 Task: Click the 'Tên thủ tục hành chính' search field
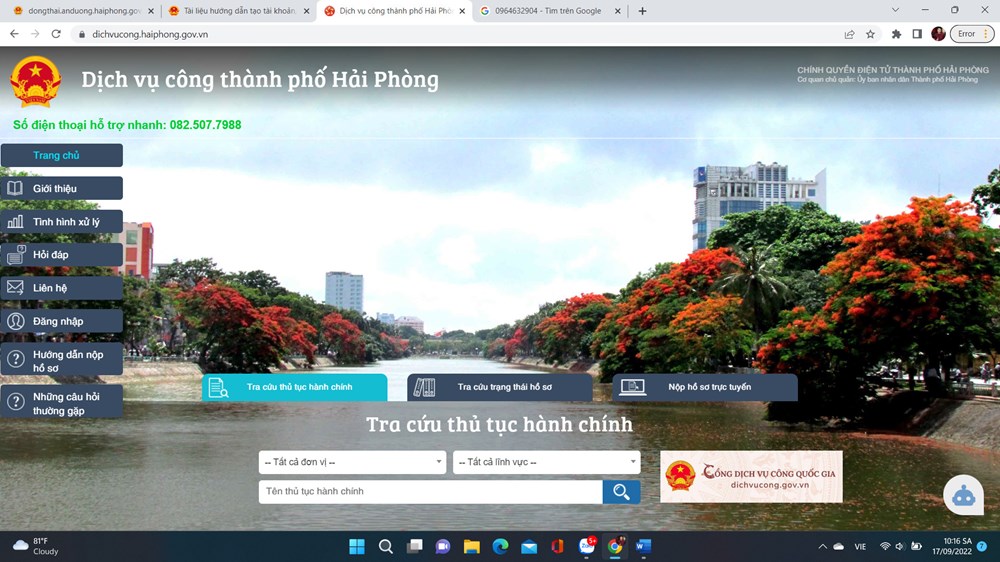(430, 491)
